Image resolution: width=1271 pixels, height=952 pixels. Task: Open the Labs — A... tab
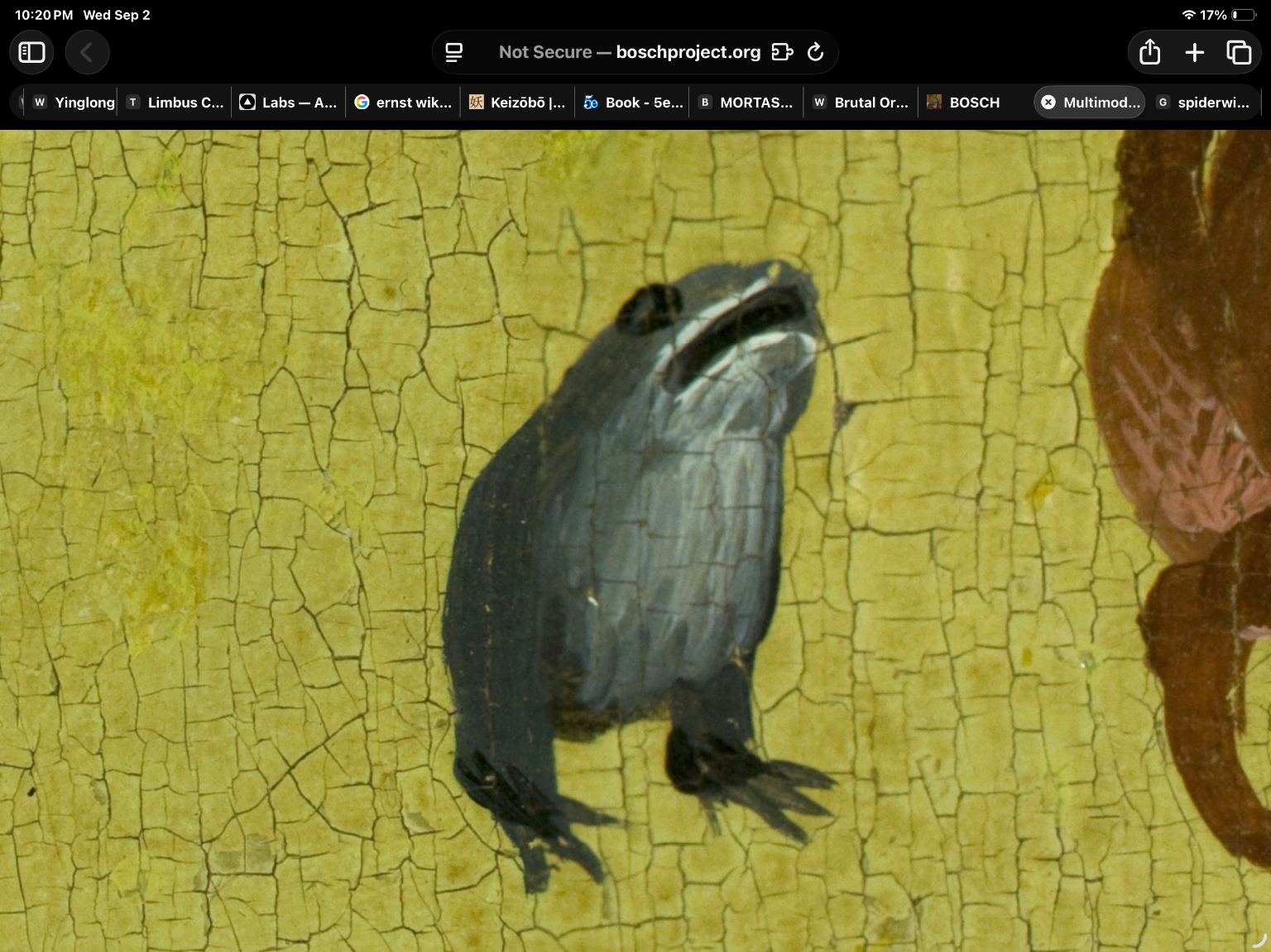[288, 103]
